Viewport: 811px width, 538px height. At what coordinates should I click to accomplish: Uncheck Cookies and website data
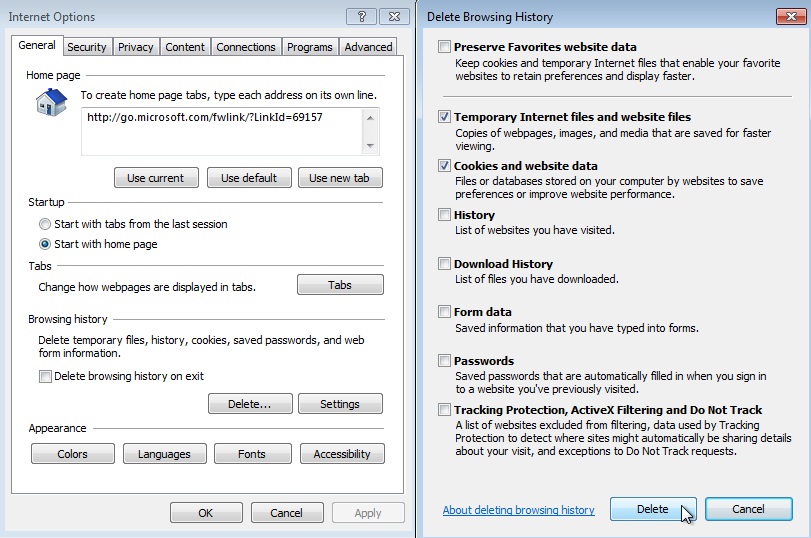tap(444, 166)
